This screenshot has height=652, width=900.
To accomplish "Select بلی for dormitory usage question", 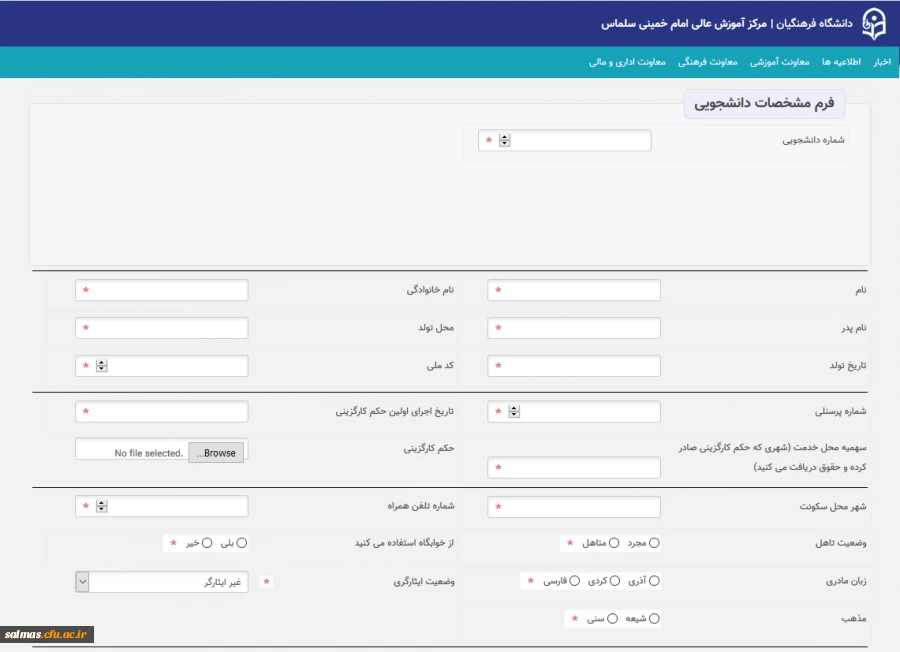I will pyautogui.click(x=241, y=543).
